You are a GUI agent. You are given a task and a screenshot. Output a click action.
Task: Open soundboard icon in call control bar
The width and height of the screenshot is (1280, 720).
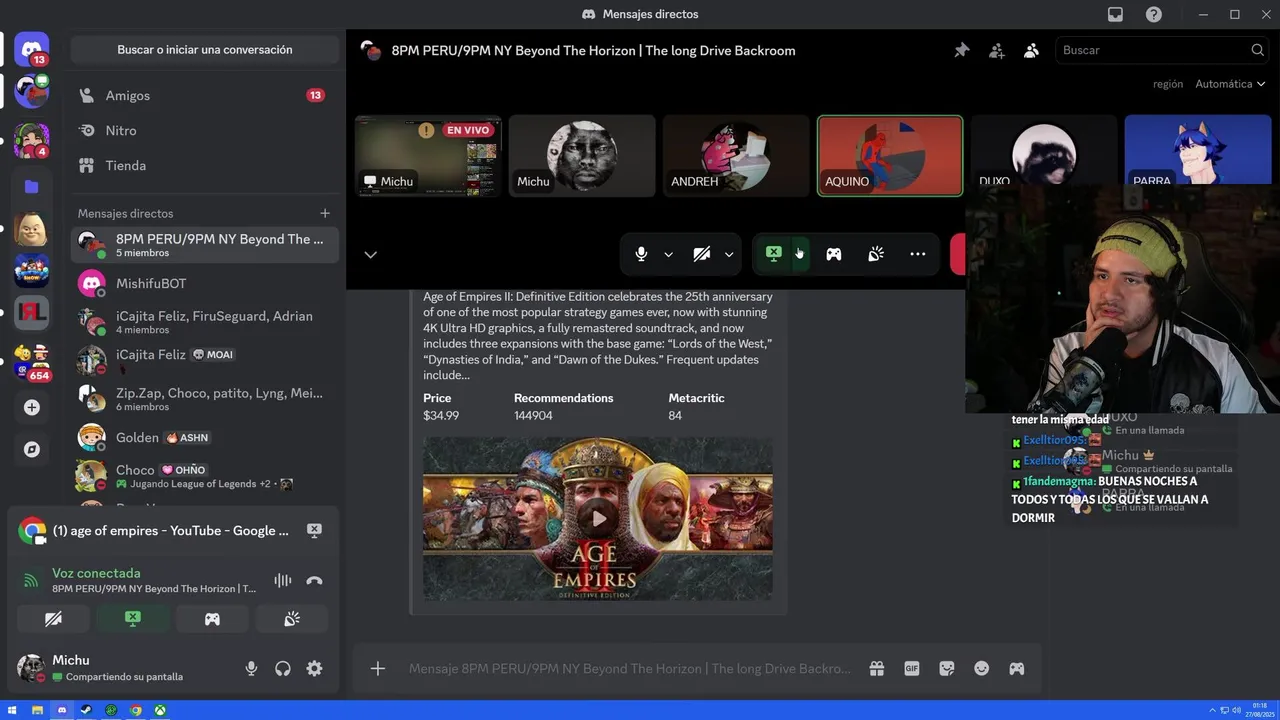point(875,254)
